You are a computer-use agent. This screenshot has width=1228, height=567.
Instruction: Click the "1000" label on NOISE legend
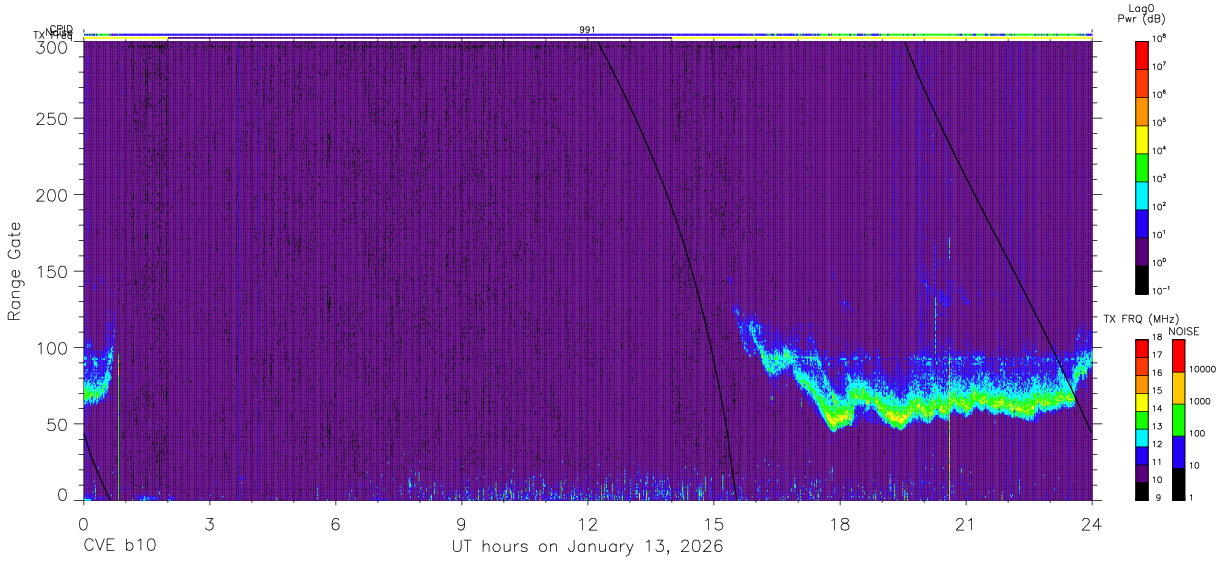(1201, 401)
